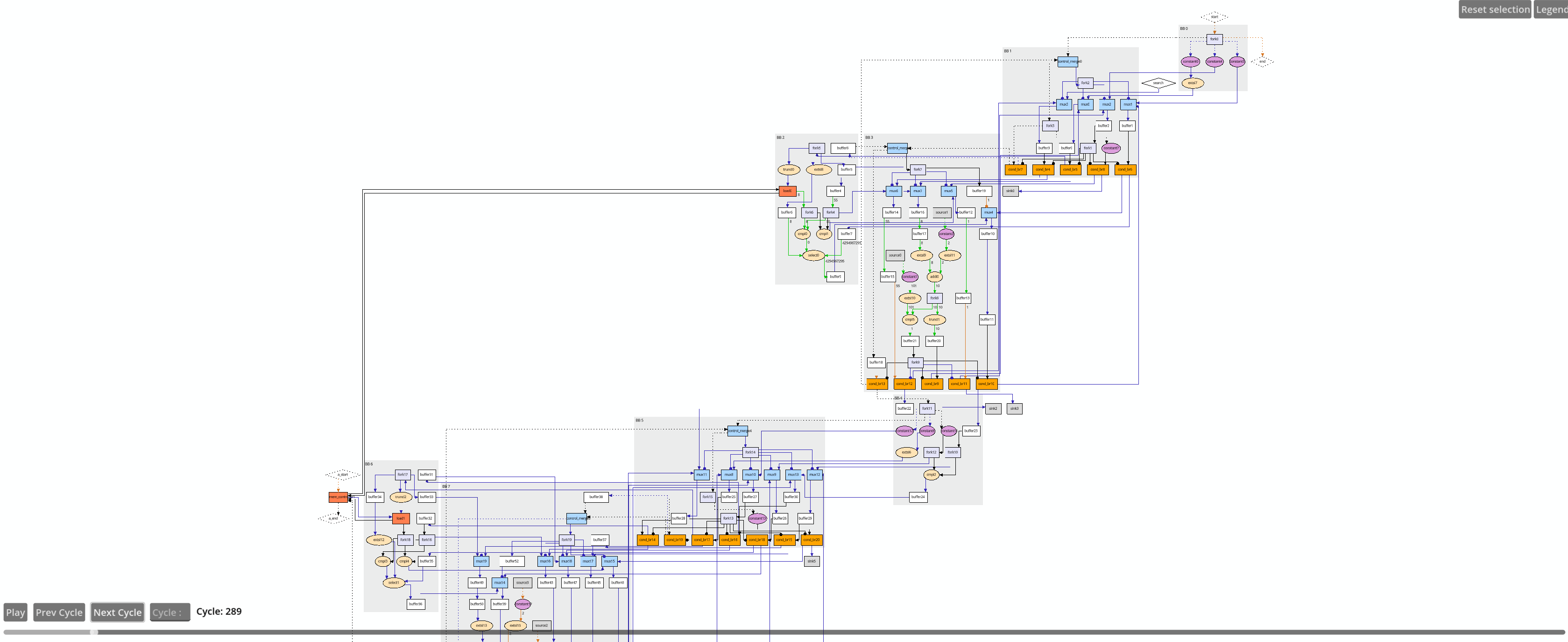This screenshot has height=642, width=1568.
Task: Select the a_end diamond node
Action: pyautogui.click(x=333, y=518)
